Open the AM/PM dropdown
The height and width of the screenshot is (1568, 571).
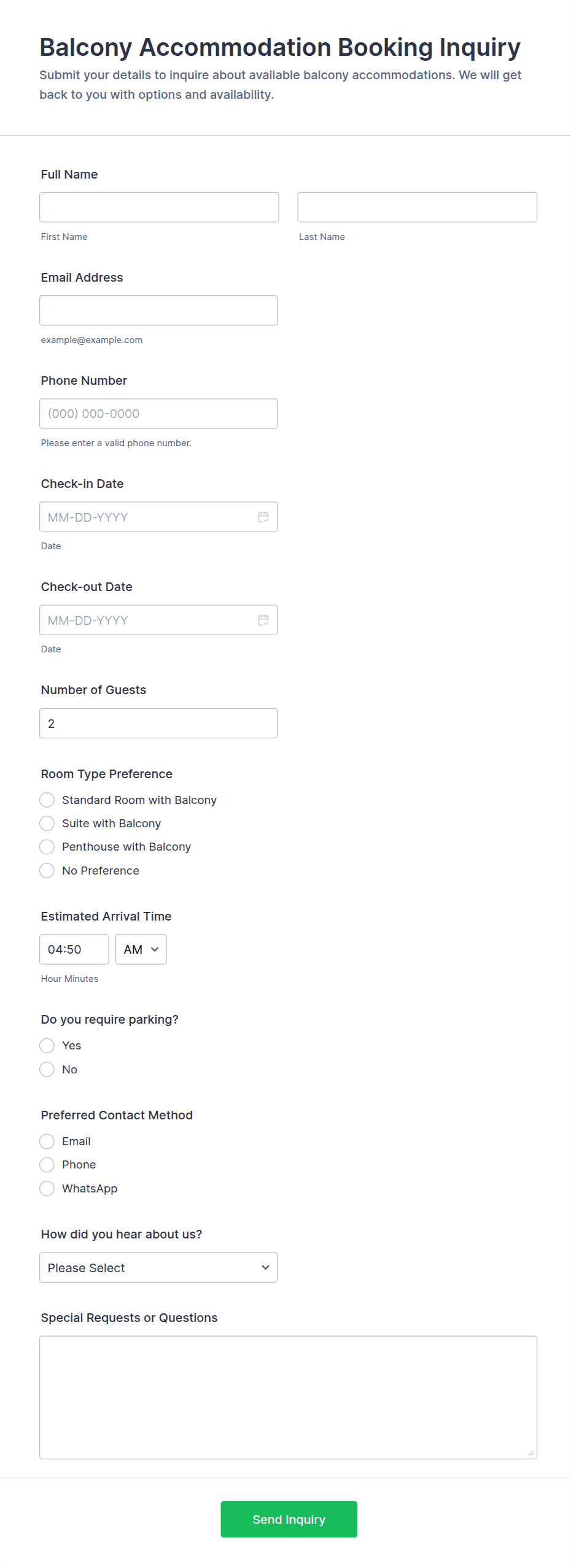[x=141, y=949]
